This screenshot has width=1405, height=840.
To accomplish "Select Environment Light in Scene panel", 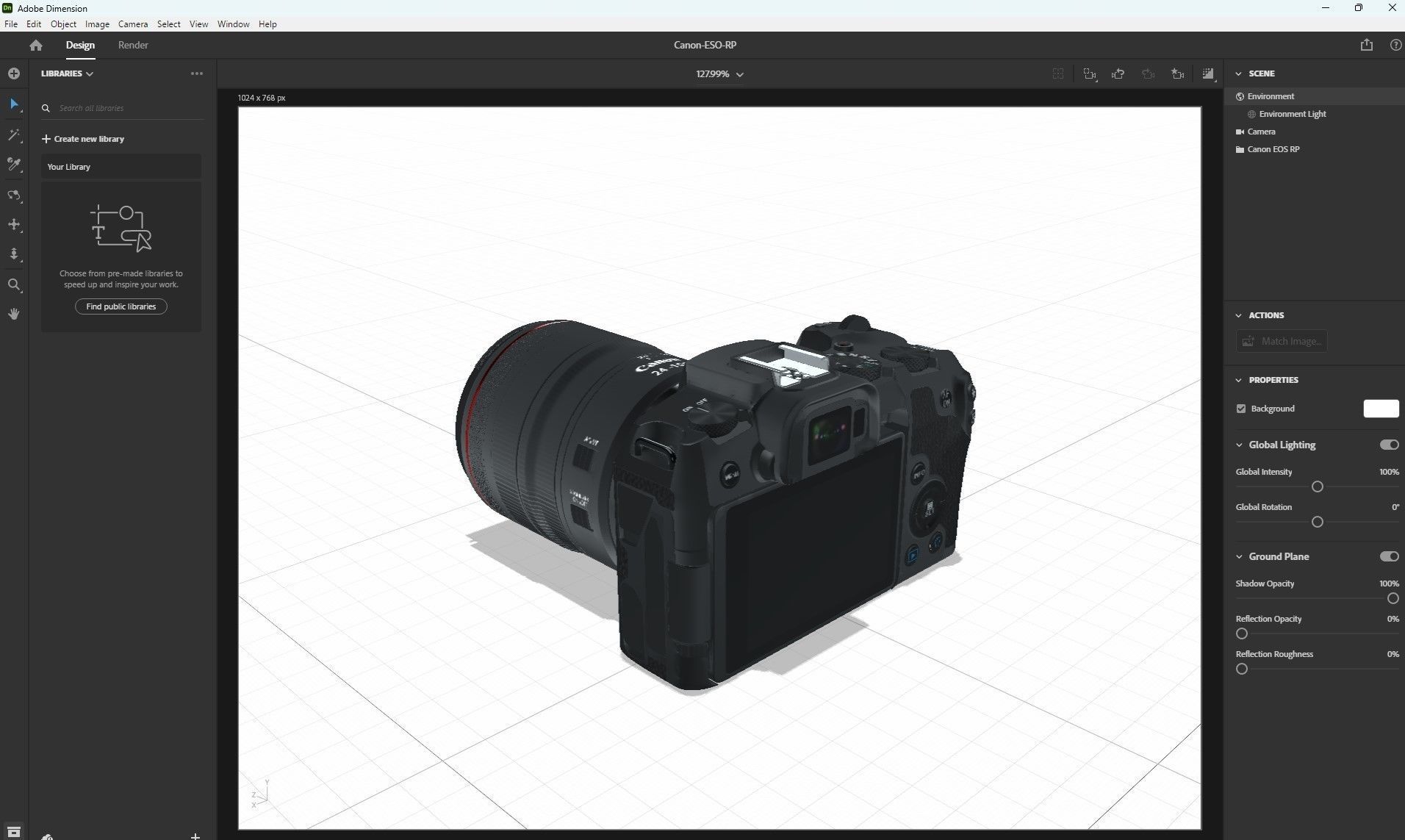I will [x=1315, y=114].
